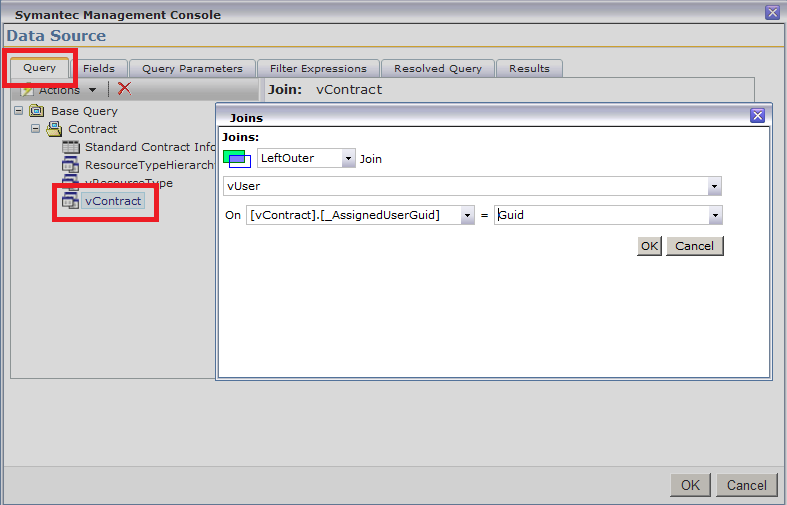Image resolution: width=787 pixels, height=505 pixels.
Task: Show the Results tab
Action: (x=529, y=69)
